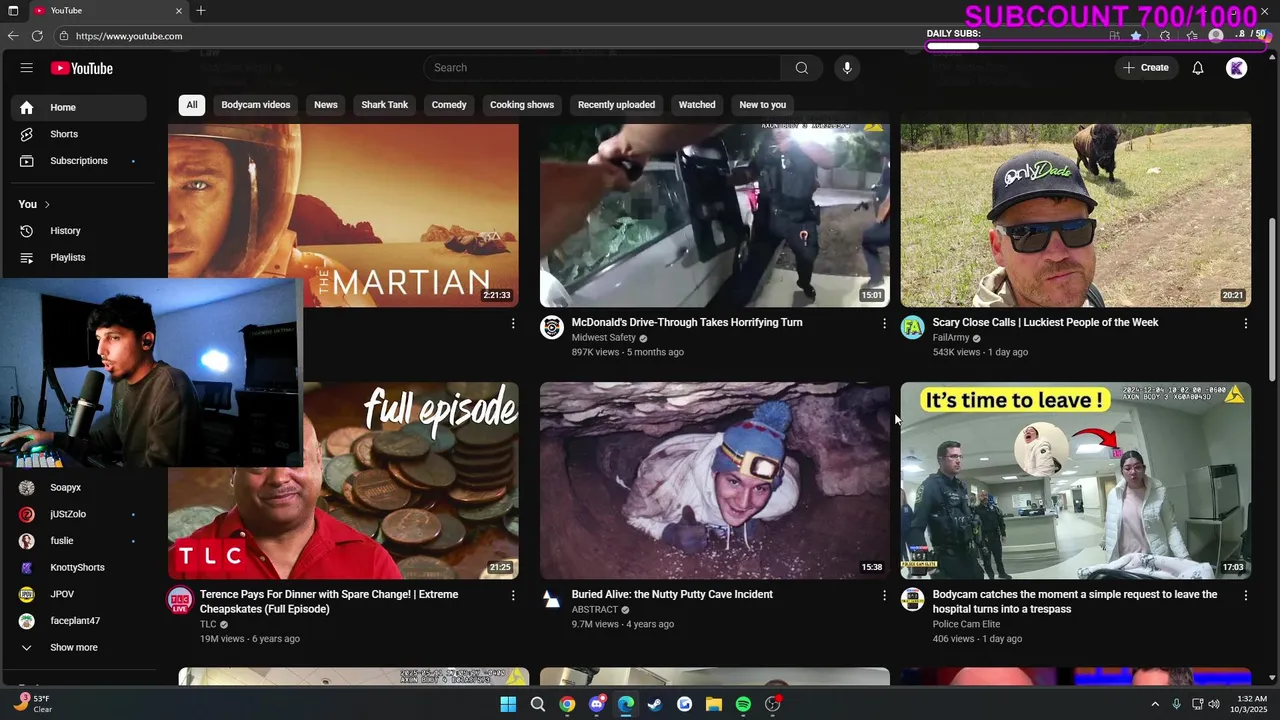Open the Soapyx subscription channel

[79, 487]
